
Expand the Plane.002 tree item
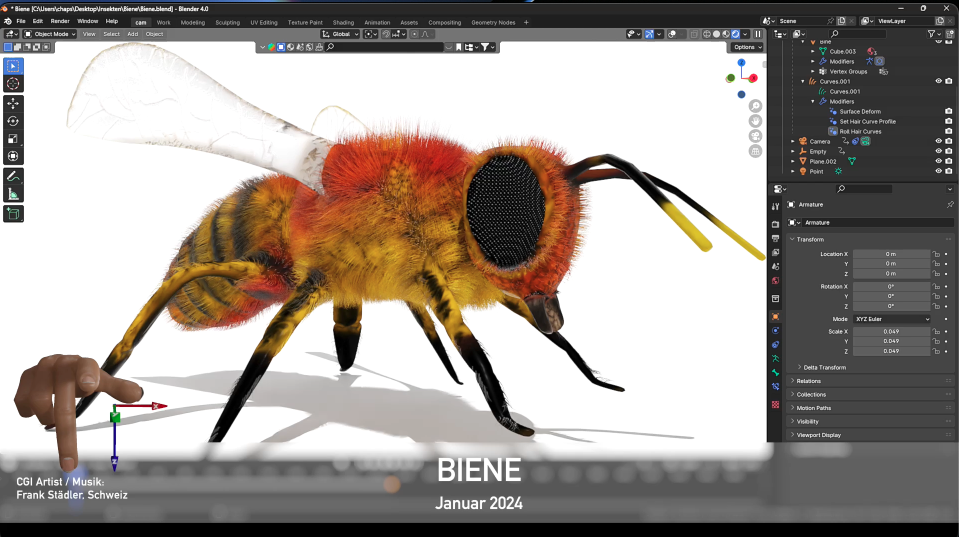point(793,161)
